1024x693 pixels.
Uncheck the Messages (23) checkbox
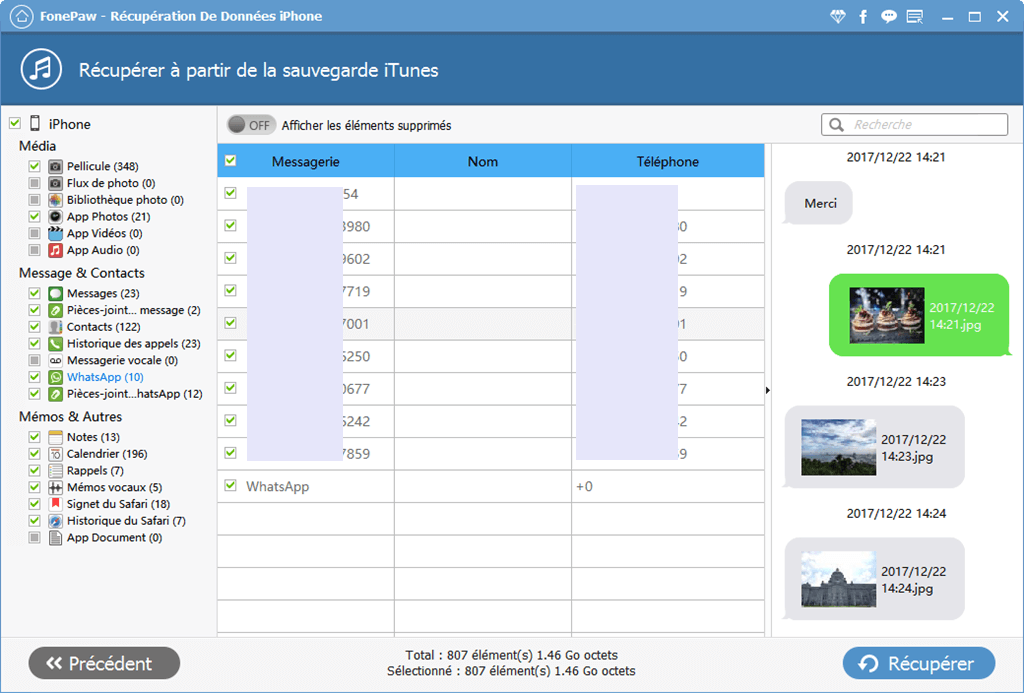pos(35,293)
